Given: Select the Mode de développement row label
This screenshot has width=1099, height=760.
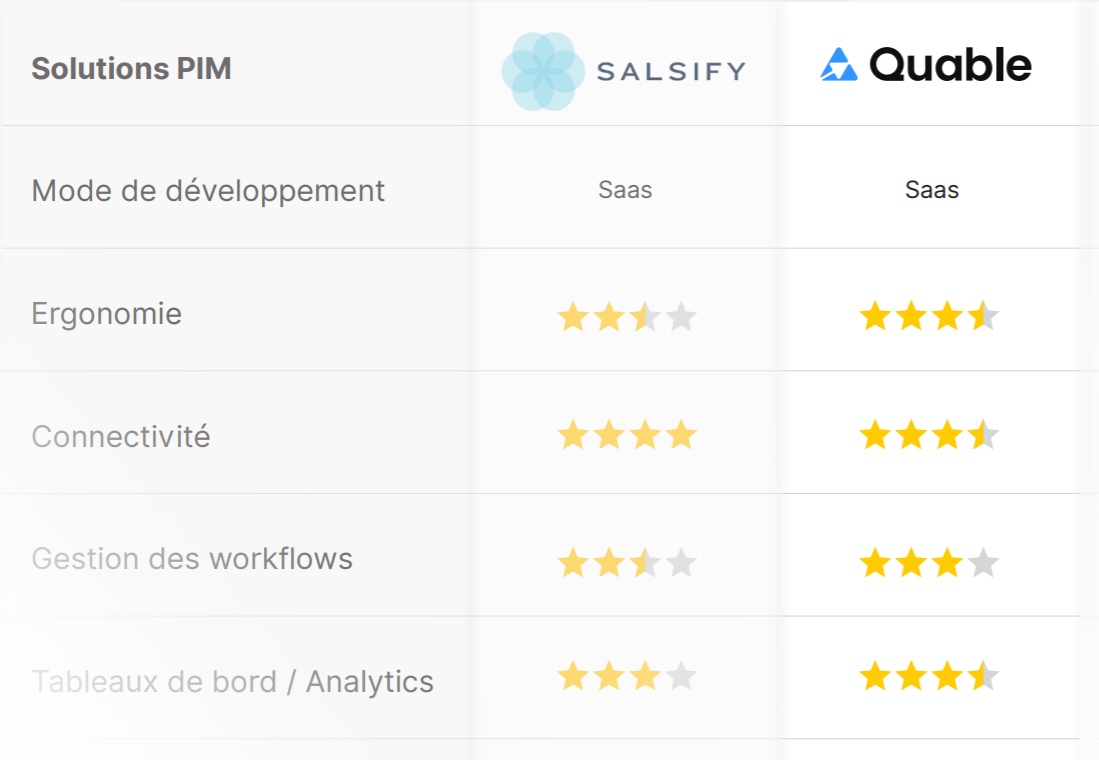Looking at the screenshot, I should 208,191.
